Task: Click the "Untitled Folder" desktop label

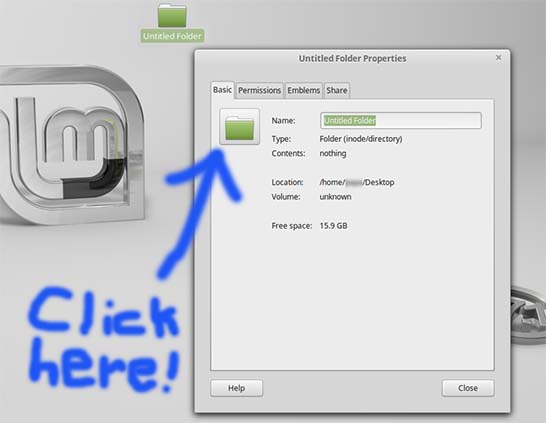Action: [172, 36]
